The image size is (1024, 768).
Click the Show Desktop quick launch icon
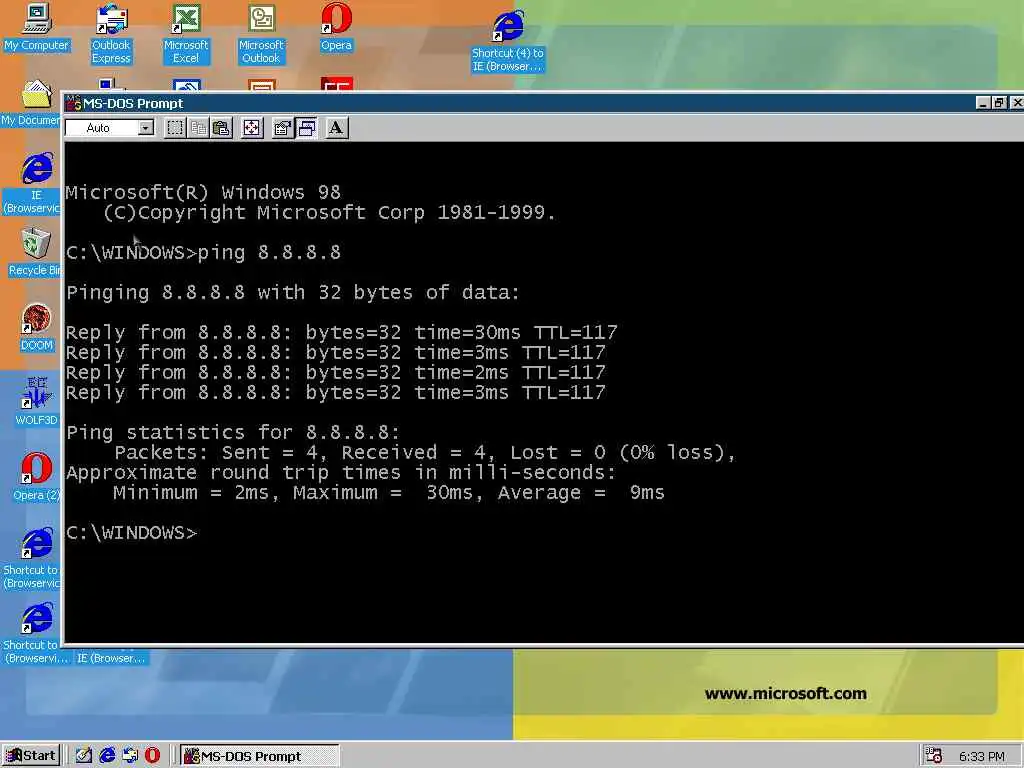pos(84,756)
